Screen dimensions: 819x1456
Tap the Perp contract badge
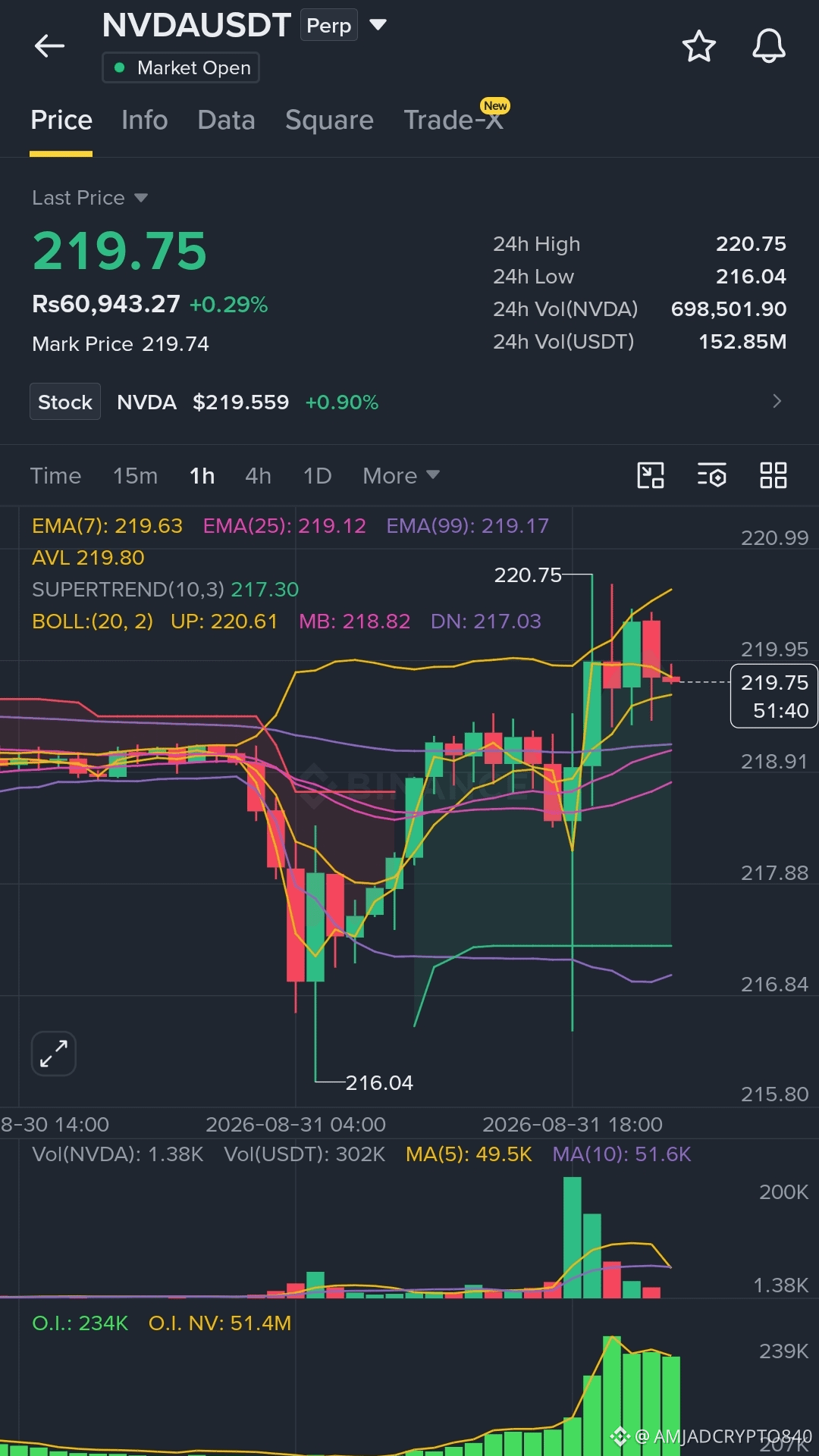coord(329,25)
